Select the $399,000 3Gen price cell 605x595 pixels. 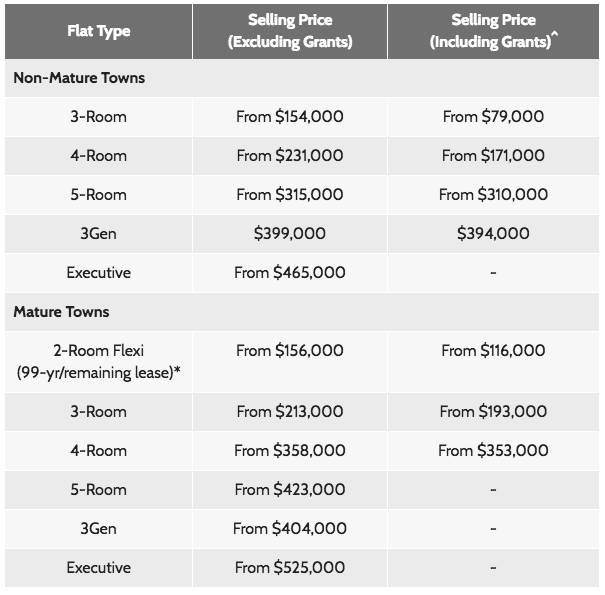point(290,234)
